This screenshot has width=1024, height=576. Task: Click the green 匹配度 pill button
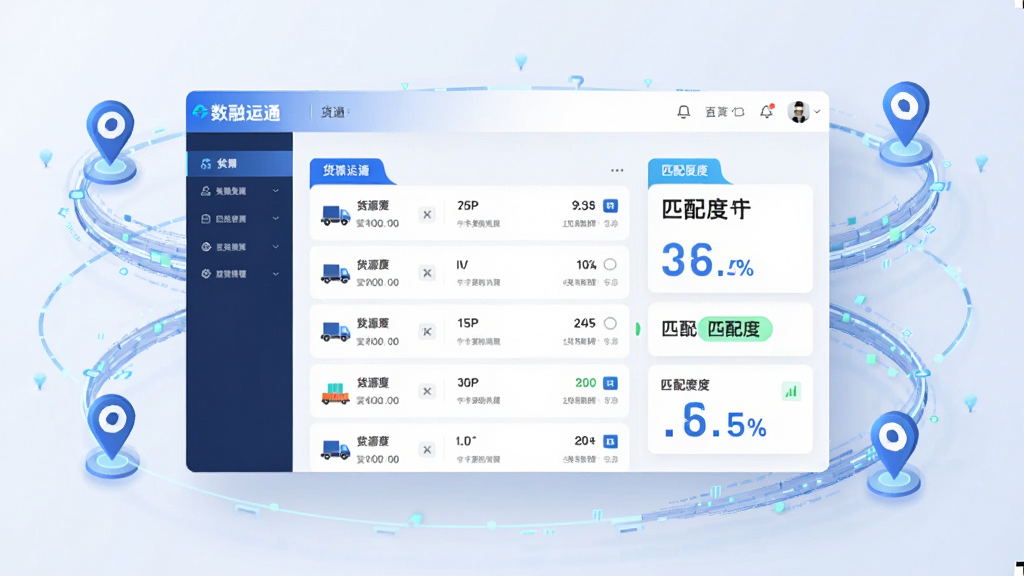click(x=735, y=328)
